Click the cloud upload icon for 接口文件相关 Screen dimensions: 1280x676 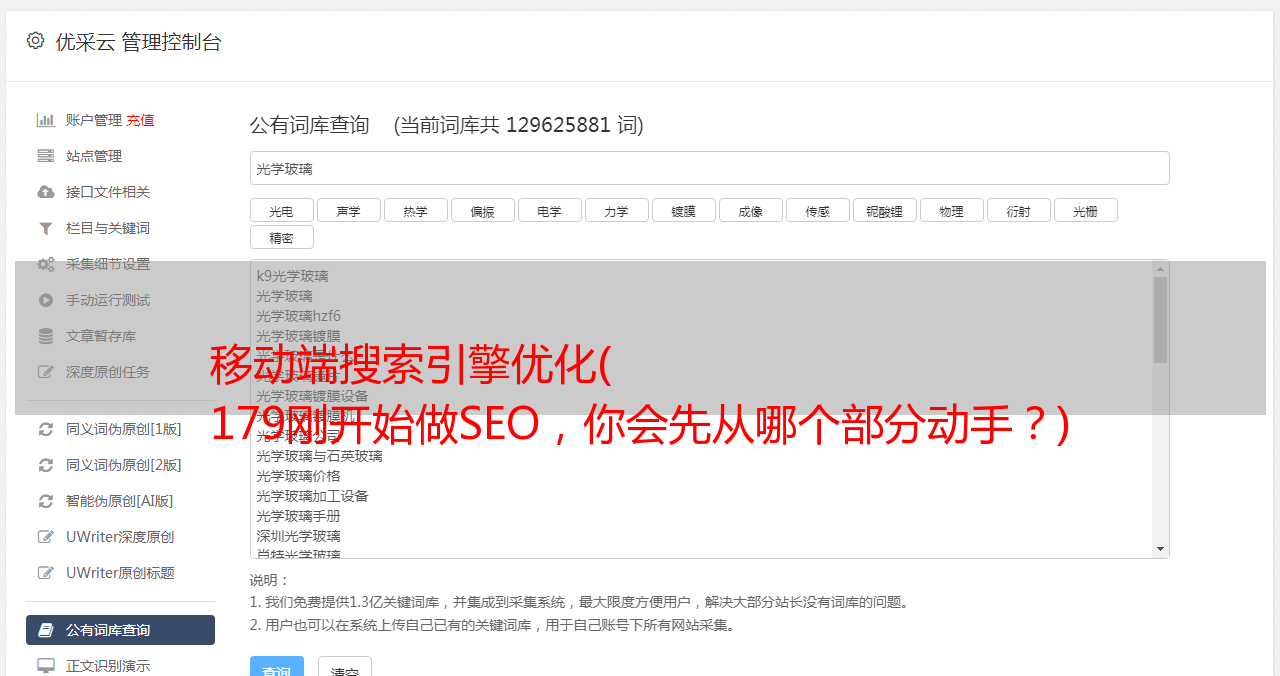45,192
